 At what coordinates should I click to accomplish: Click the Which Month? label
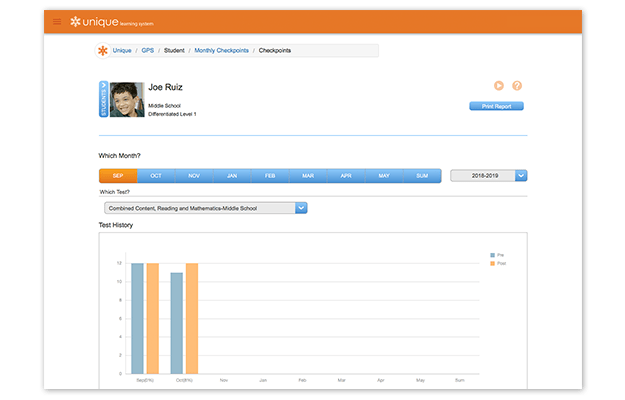pos(119,156)
